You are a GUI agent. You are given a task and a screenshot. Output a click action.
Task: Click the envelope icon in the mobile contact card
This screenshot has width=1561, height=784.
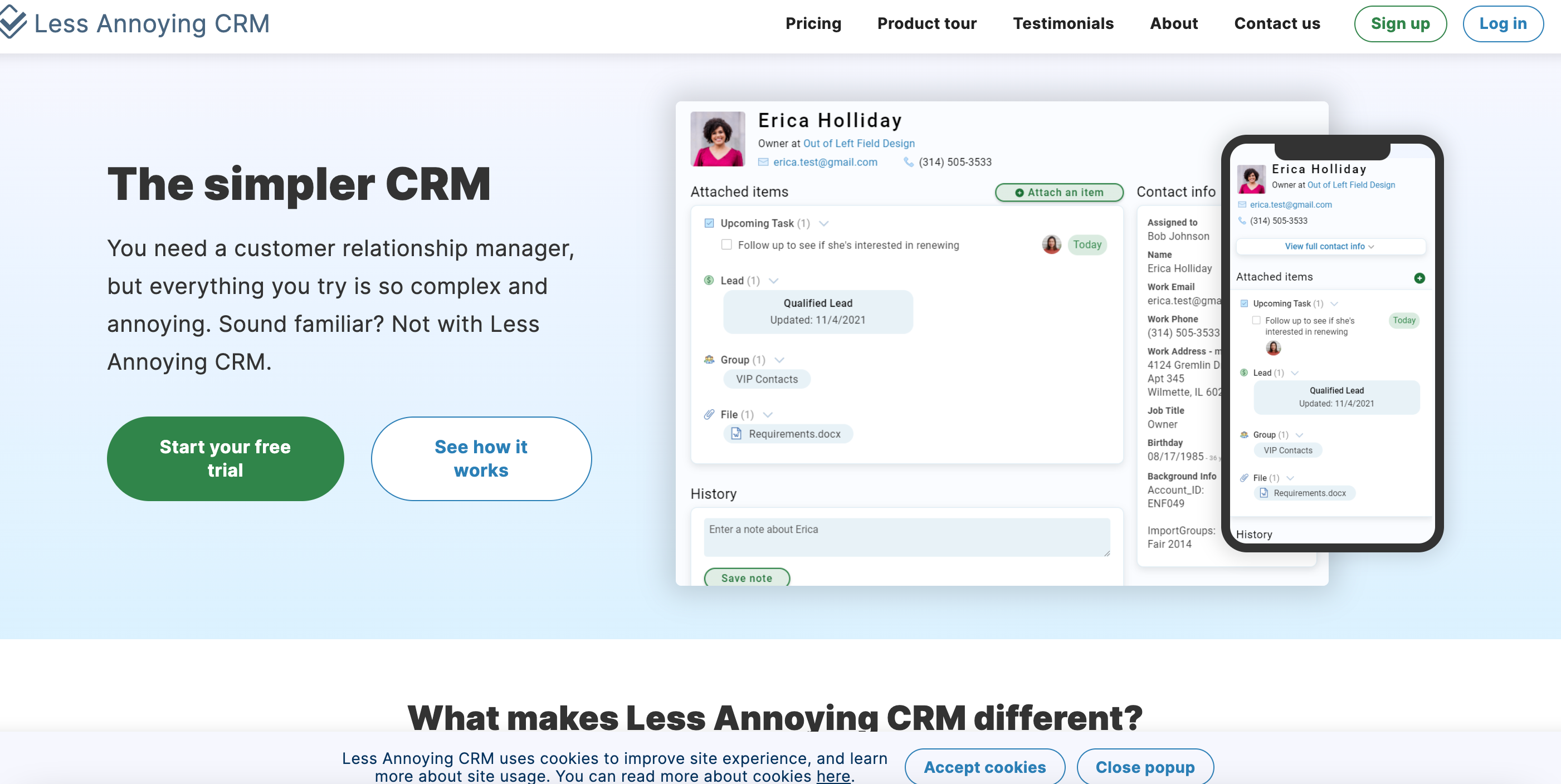click(1242, 205)
